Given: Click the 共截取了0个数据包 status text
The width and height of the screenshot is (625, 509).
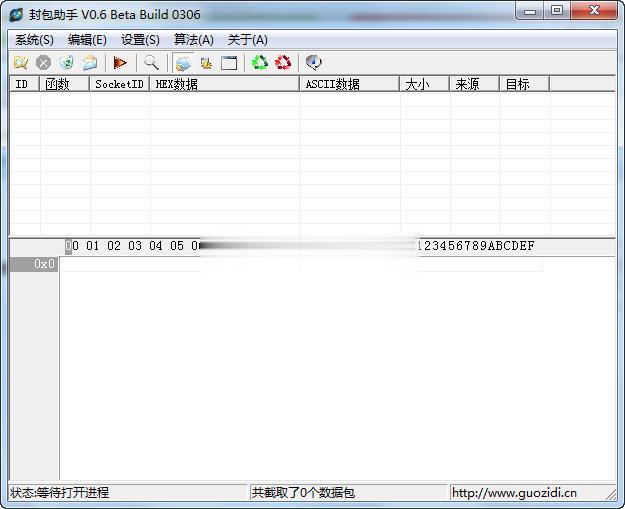Looking at the screenshot, I should [303, 493].
